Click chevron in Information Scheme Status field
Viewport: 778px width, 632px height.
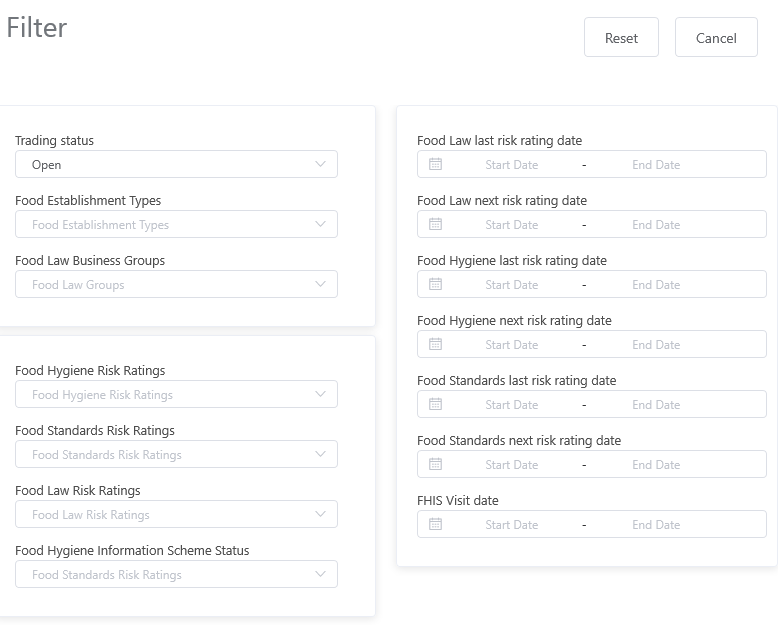(x=321, y=574)
